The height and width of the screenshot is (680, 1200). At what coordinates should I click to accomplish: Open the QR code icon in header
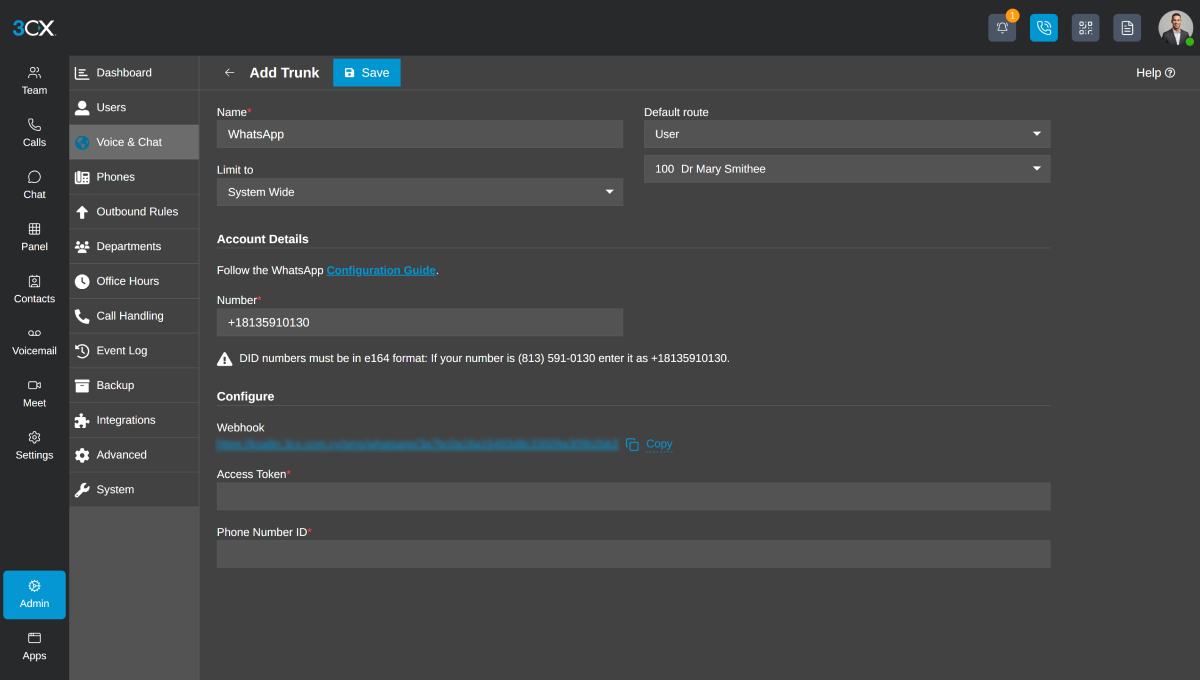tap(1086, 28)
